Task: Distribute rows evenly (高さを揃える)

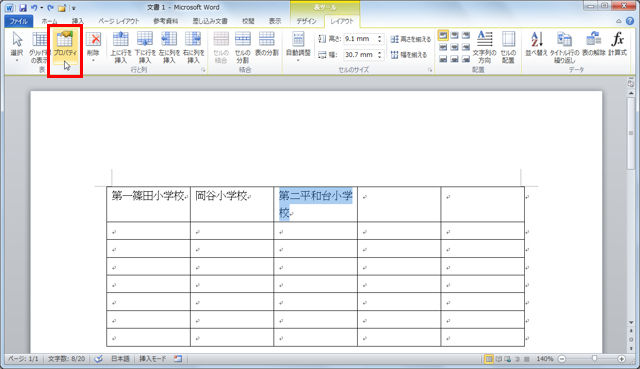Action: pyautogui.click(x=410, y=39)
